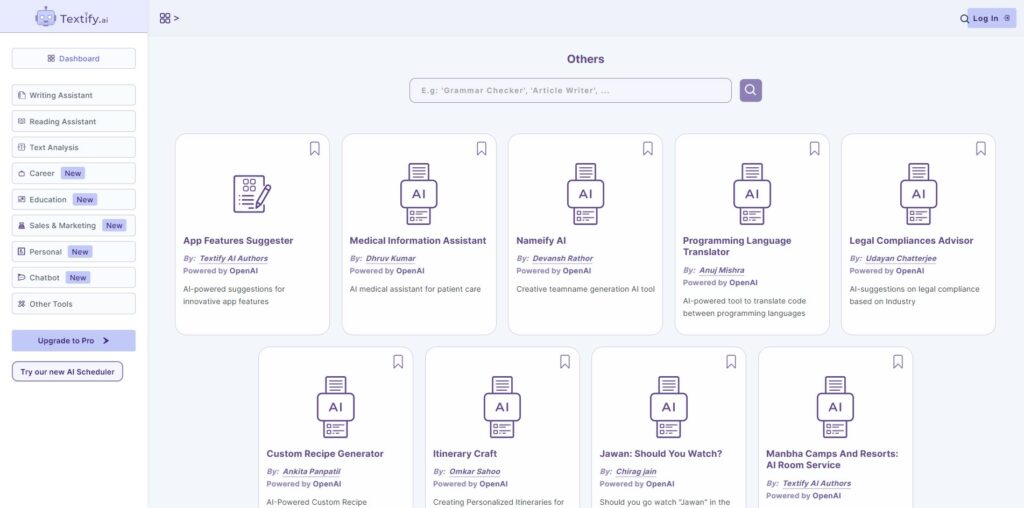
Task: Open the Jawan: Should You Watch? title
Action: [x=661, y=454]
